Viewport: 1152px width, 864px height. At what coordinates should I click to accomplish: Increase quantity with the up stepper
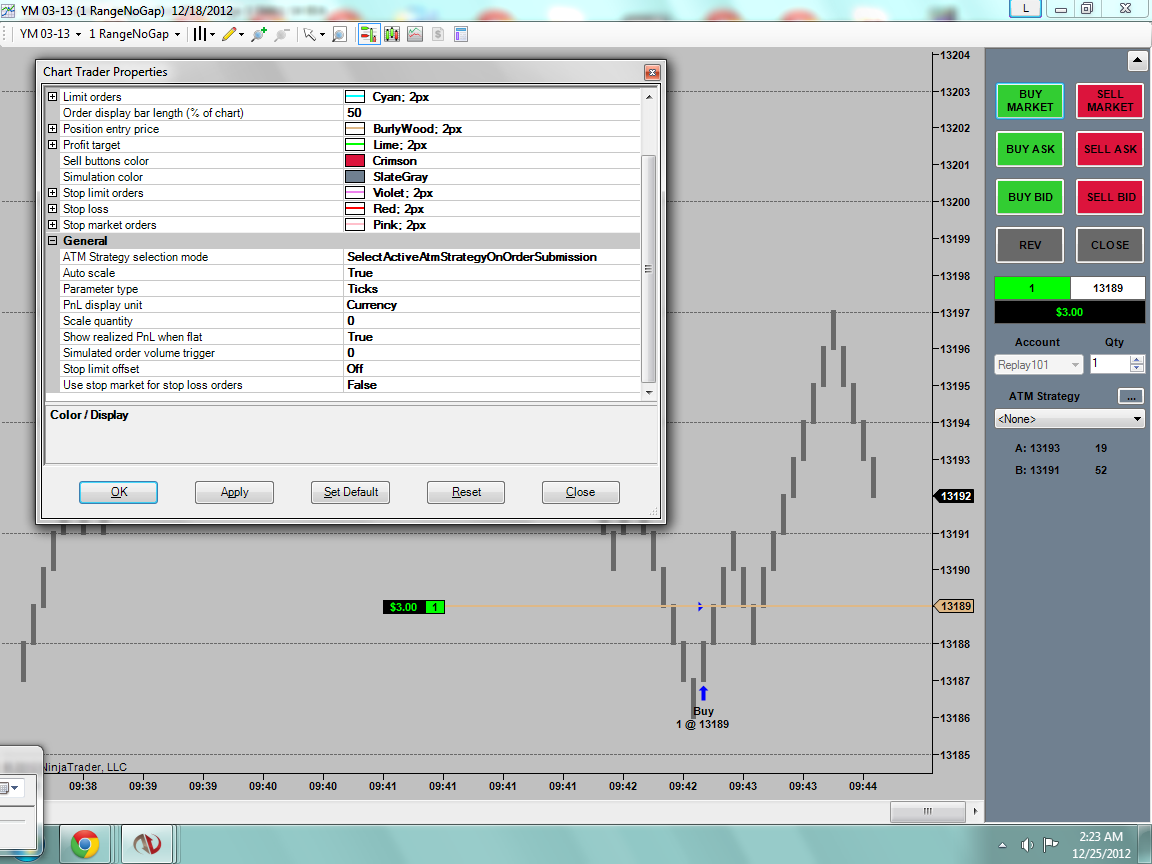click(x=1137, y=359)
